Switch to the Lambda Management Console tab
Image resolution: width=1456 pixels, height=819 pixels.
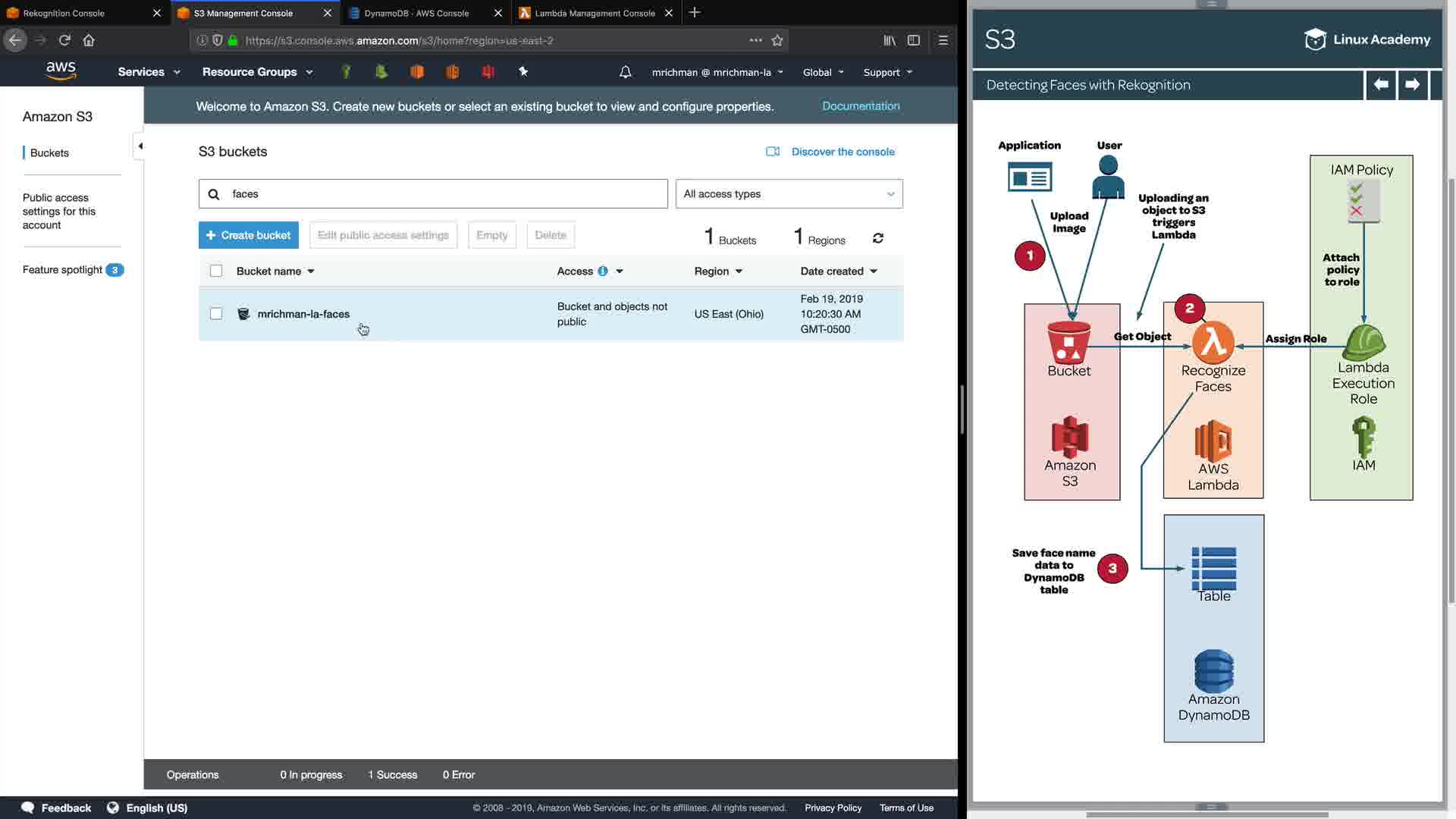tap(595, 13)
